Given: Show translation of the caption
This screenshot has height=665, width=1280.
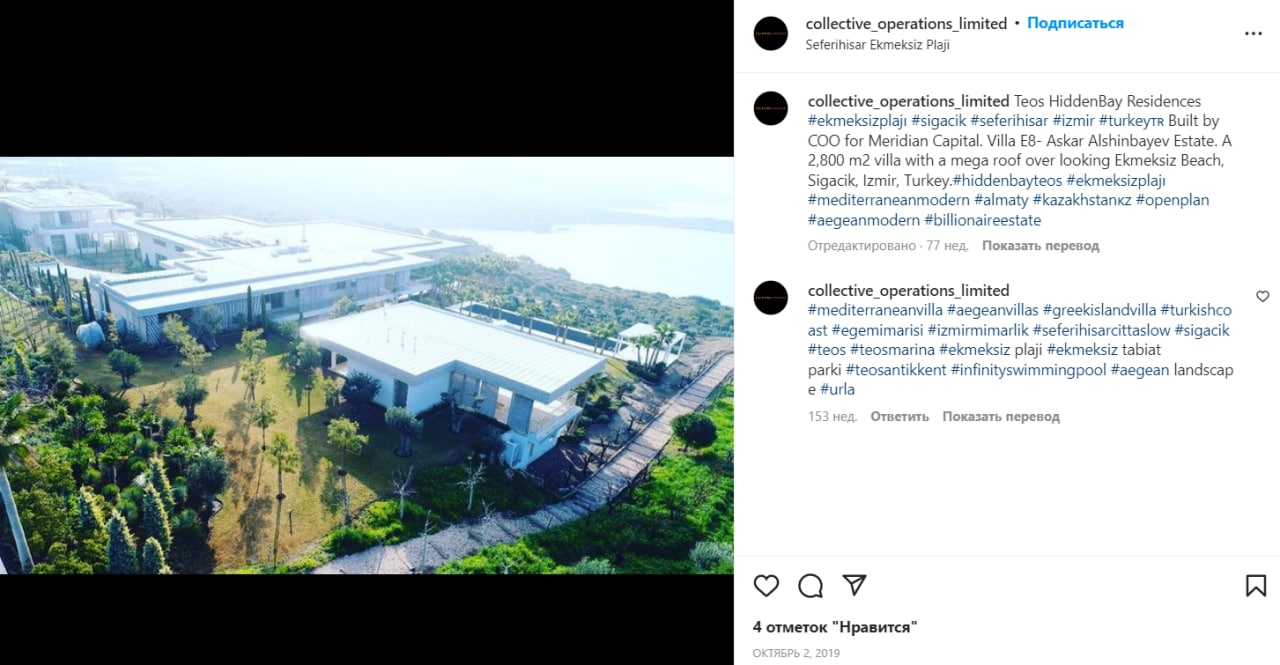Looking at the screenshot, I should 1040,245.
